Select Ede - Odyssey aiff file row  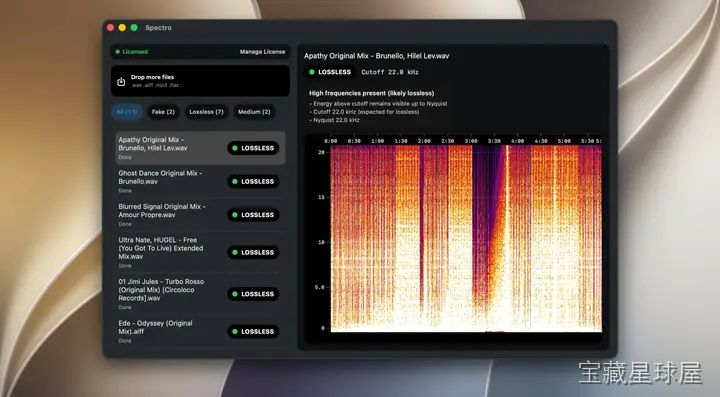pyautogui.click(x=200, y=331)
